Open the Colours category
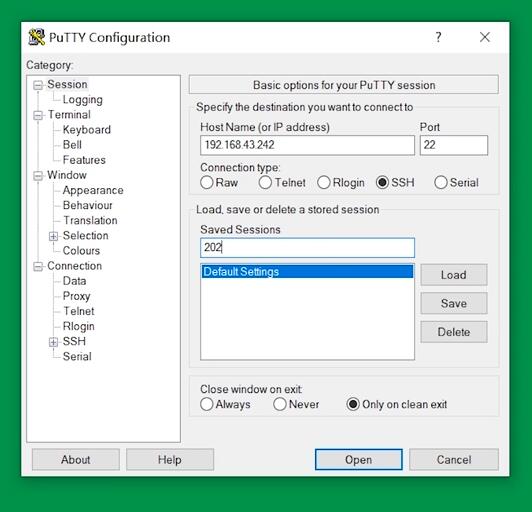 pyautogui.click(x=81, y=251)
